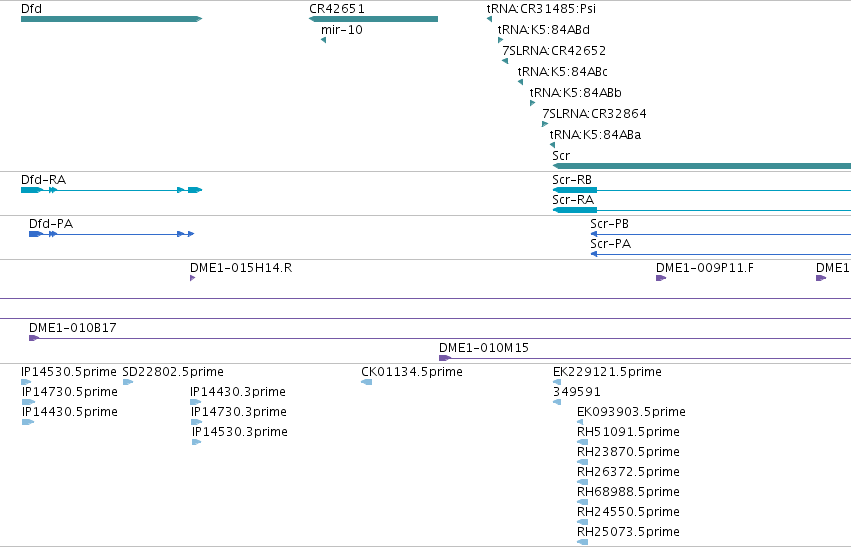Click the Scr-PA protein label
Image resolution: width=851 pixels, height=547 pixels.
(x=611, y=244)
